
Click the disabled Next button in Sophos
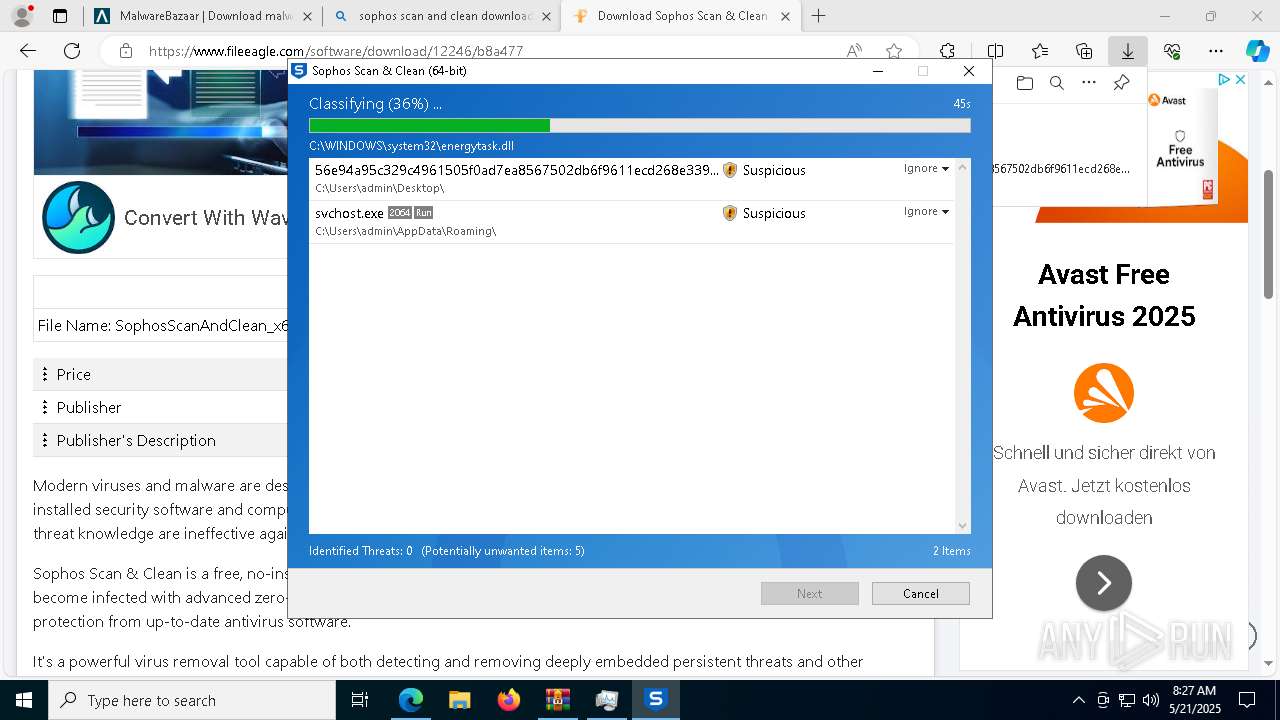[809, 593]
